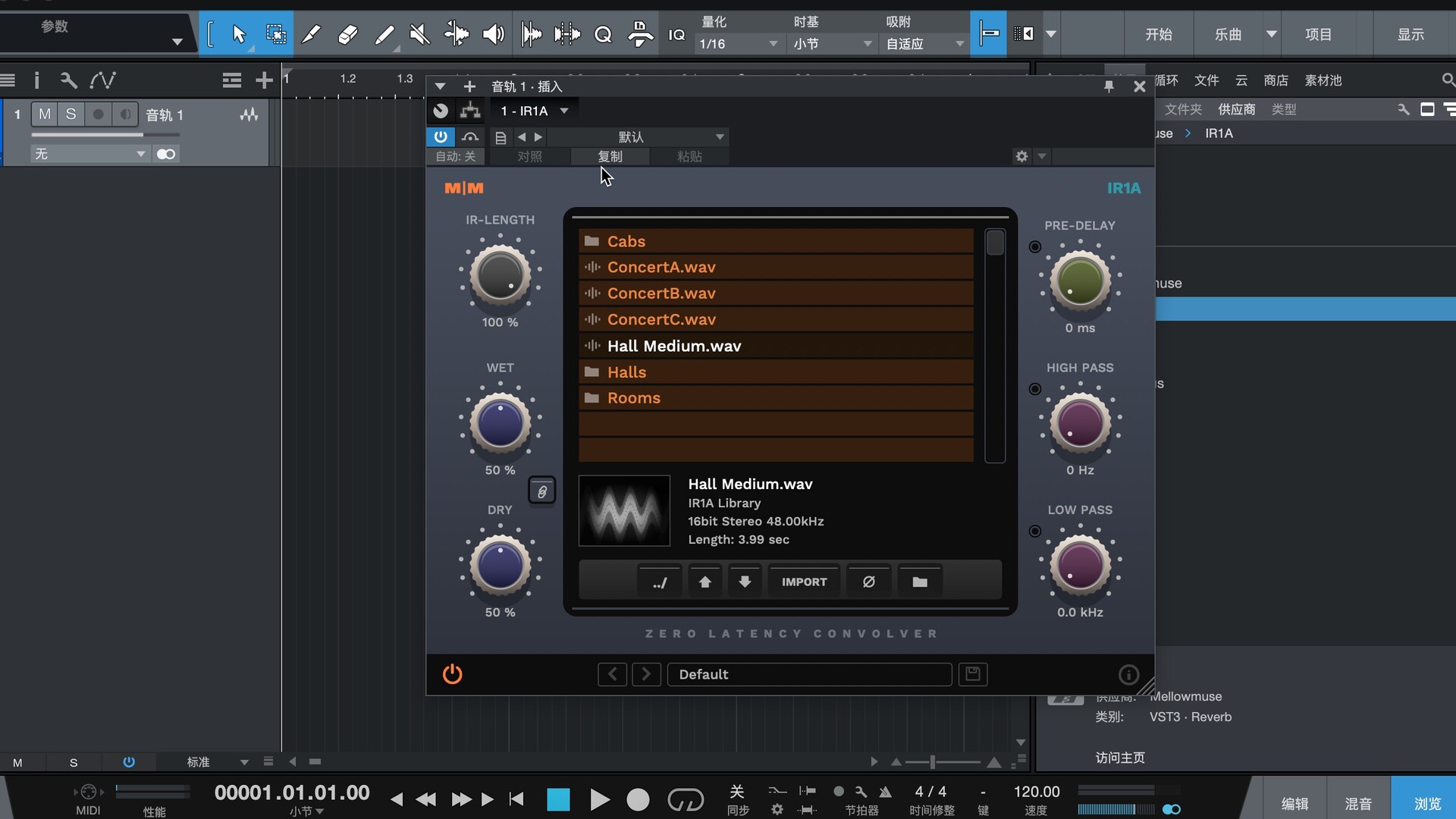This screenshot has height=819, width=1456.
Task: Open the 素材池 tab in browser
Action: tap(1323, 80)
